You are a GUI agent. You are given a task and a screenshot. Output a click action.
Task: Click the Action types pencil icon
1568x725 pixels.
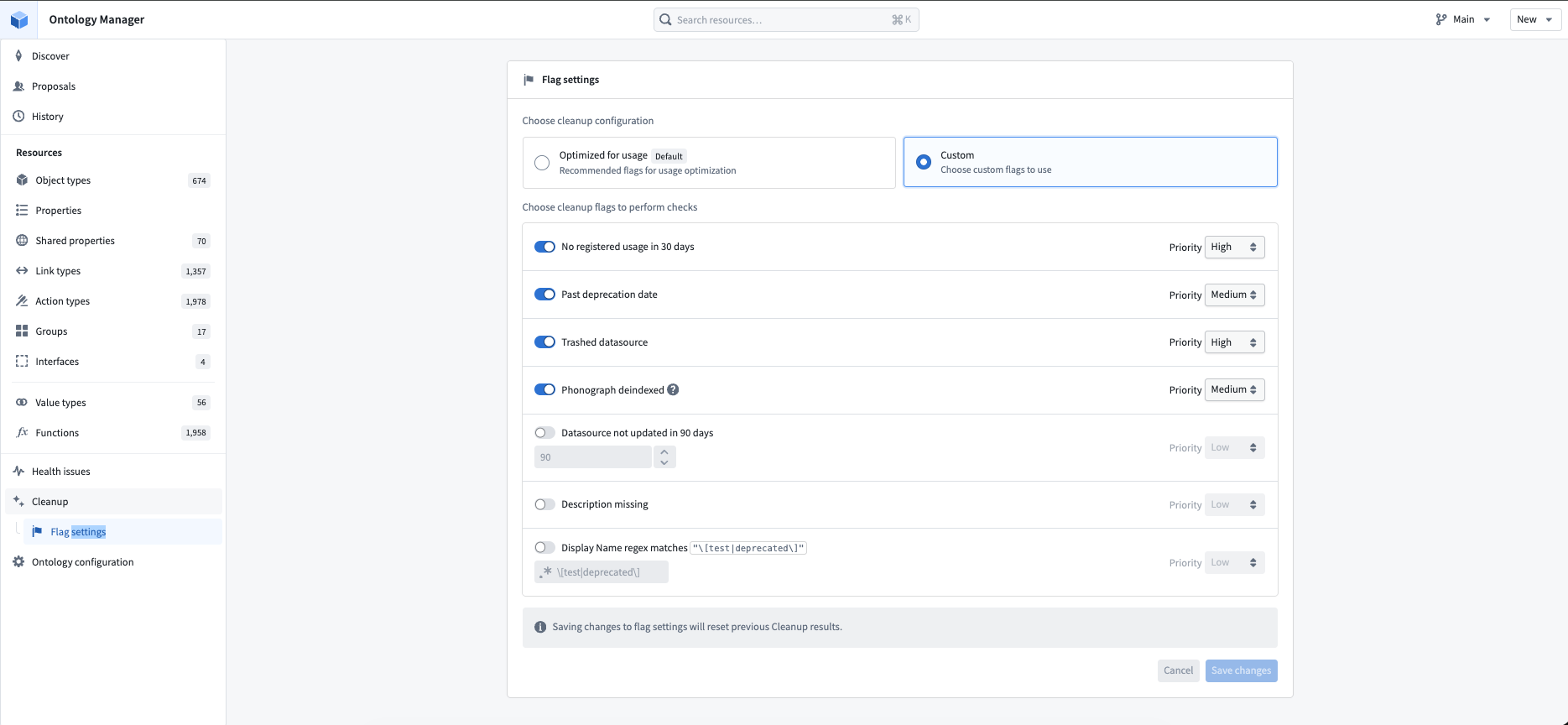tap(22, 301)
